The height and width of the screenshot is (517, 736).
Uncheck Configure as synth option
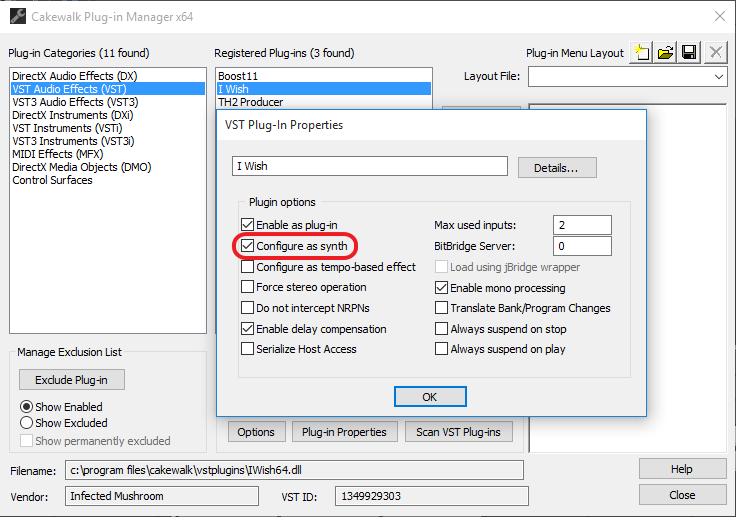pos(248,246)
